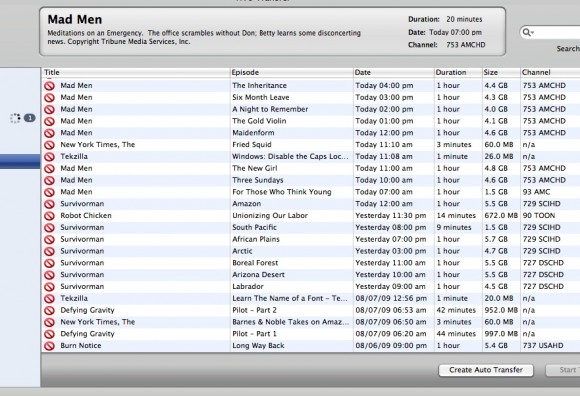Image resolution: width=580 pixels, height=396 pixels.
Task: Select title 'New York Times, The' with Fried Squid
Action: pyautogui.click(x=98, y=145)
